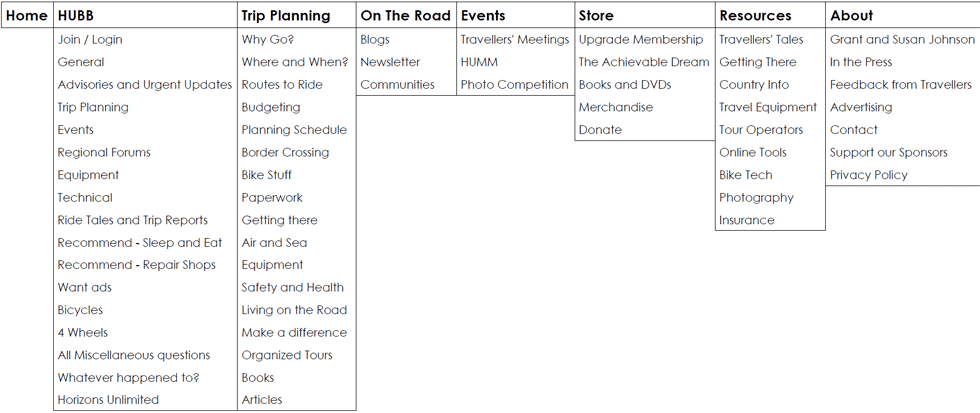Click the Home menu header
The image size is (980, 413).
(x=27, y=16)
